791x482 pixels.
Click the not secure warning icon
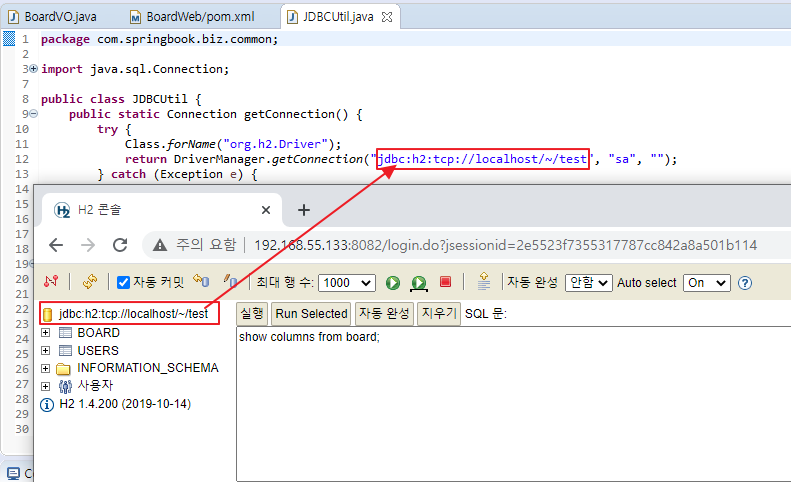(x=160, y=245)
